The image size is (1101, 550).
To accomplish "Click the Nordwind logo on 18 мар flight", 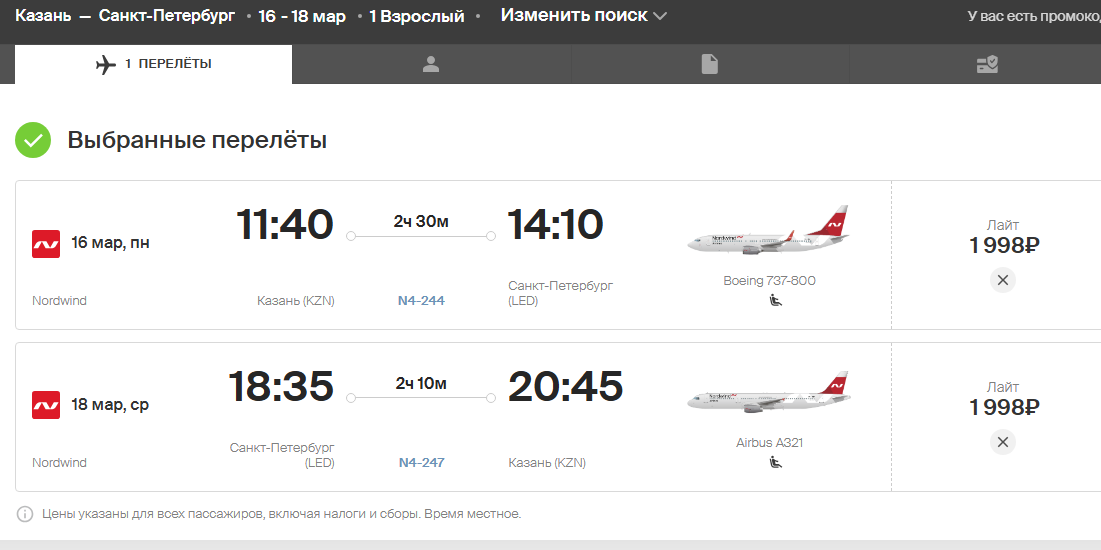I will pyautogui.click(x=46, y=405).
